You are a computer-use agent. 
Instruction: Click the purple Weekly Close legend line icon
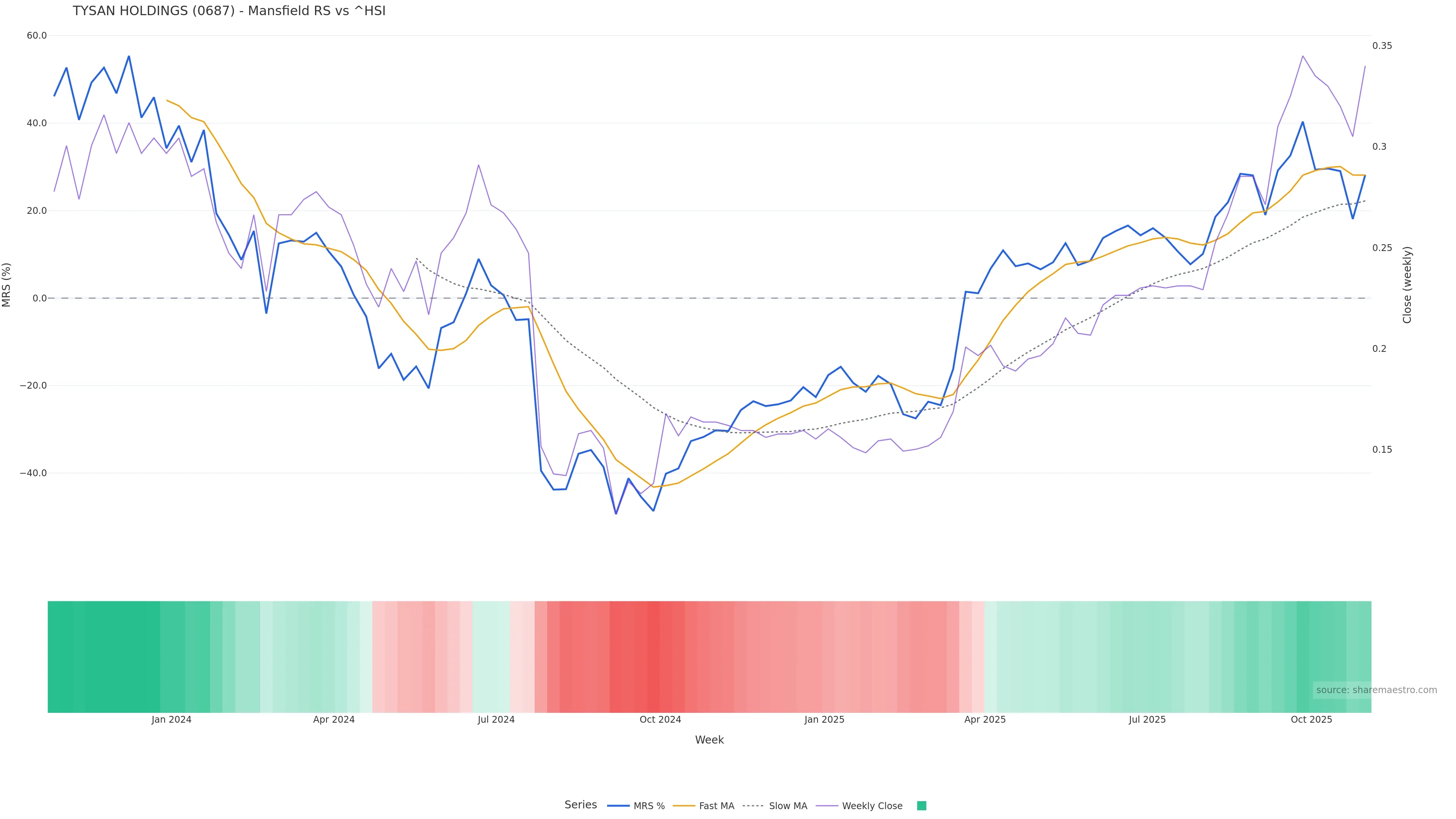click(827, 806)
